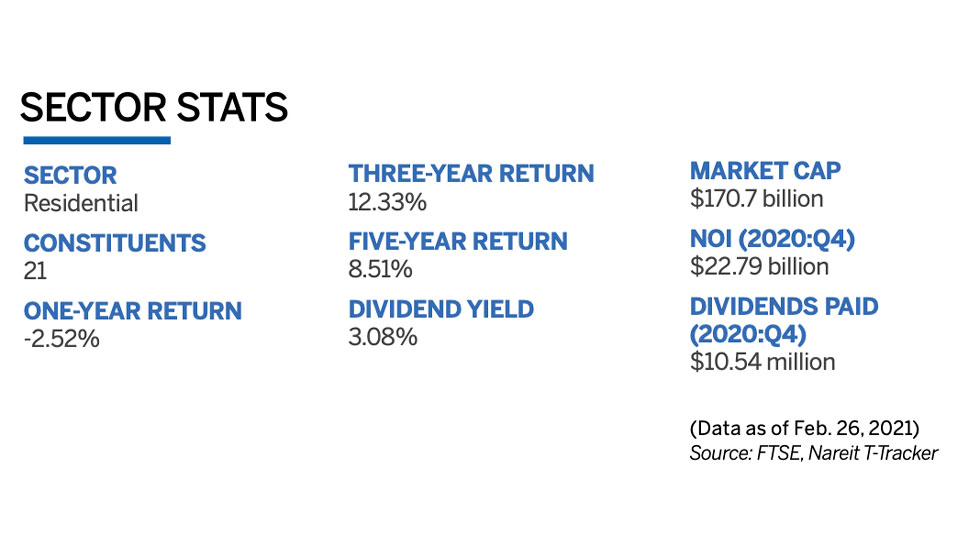Select the SECTOR heading label
980x551 pixels.
point(70,176)
